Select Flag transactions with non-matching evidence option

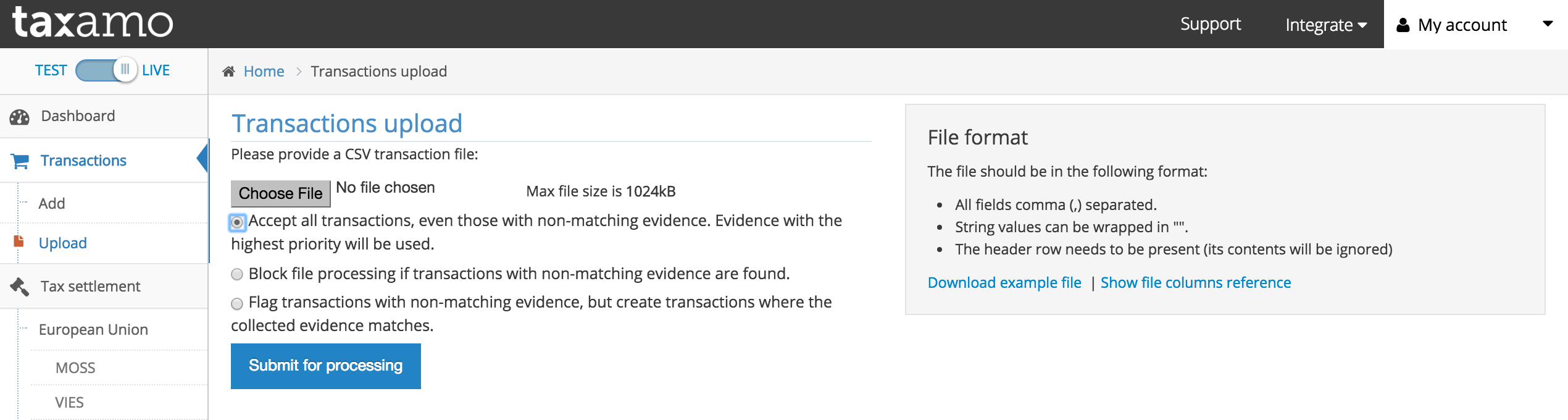tap(237, 303)
